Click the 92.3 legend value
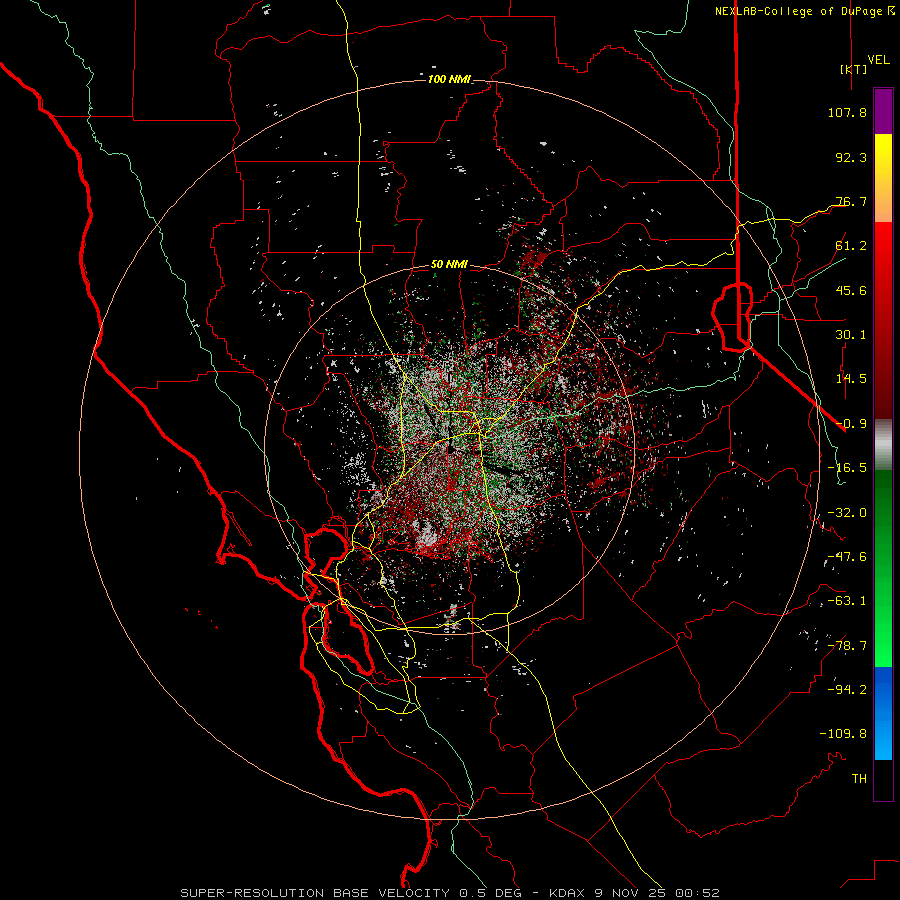This screenshot has height=900, width=900. point(851,157)
